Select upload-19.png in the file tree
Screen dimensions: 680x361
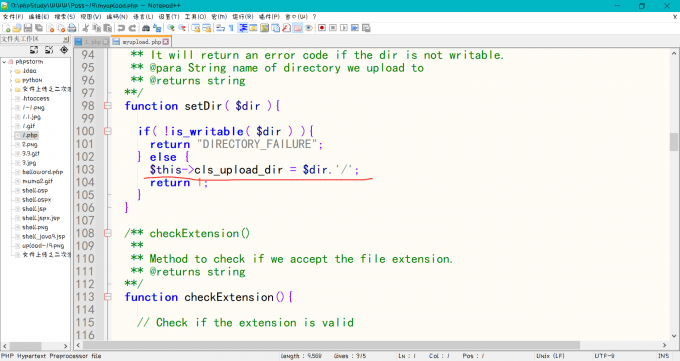43,246
